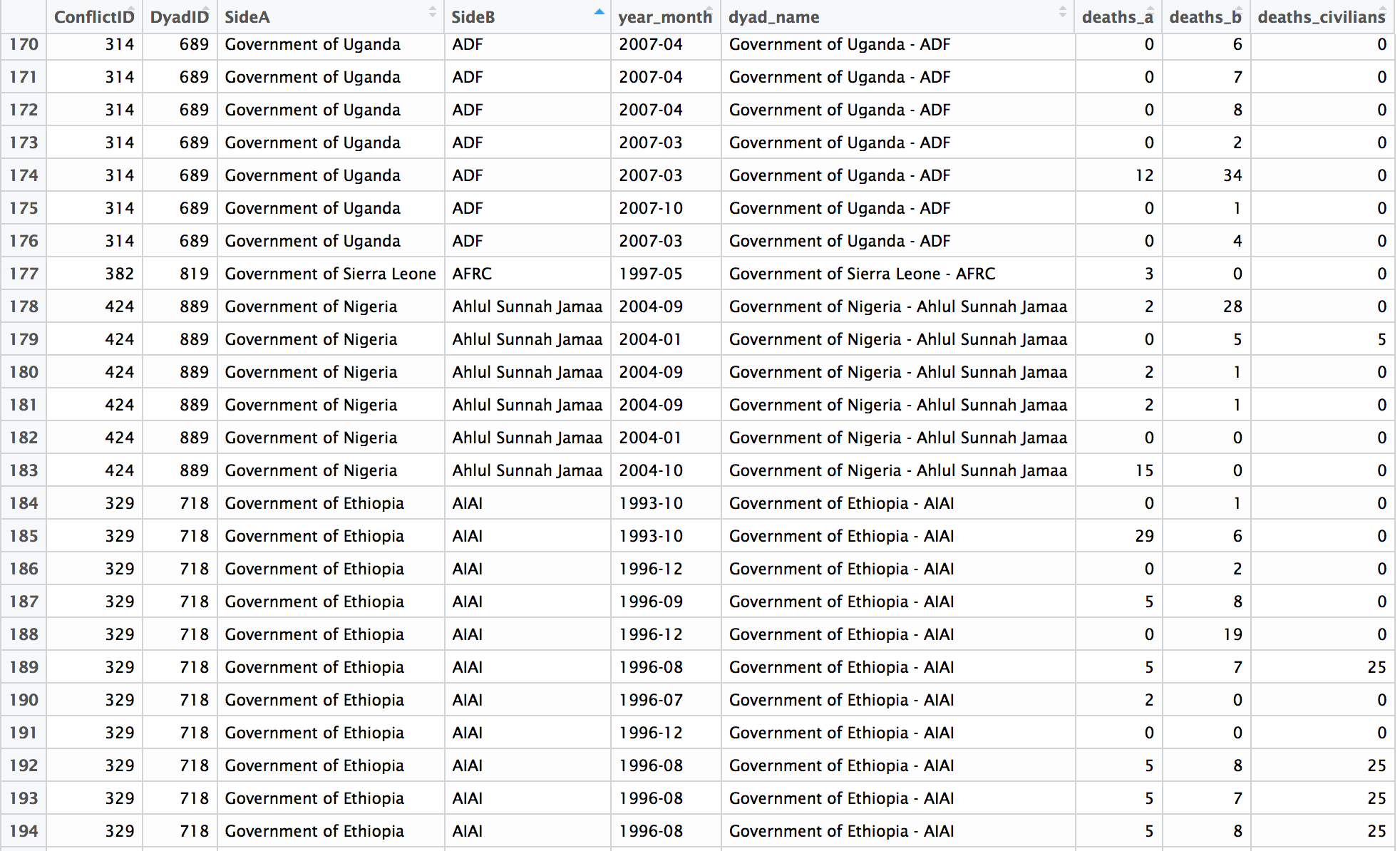Click the Government of Sierra Leone SideA cell
1400x851 pixels.
point(330,274)
